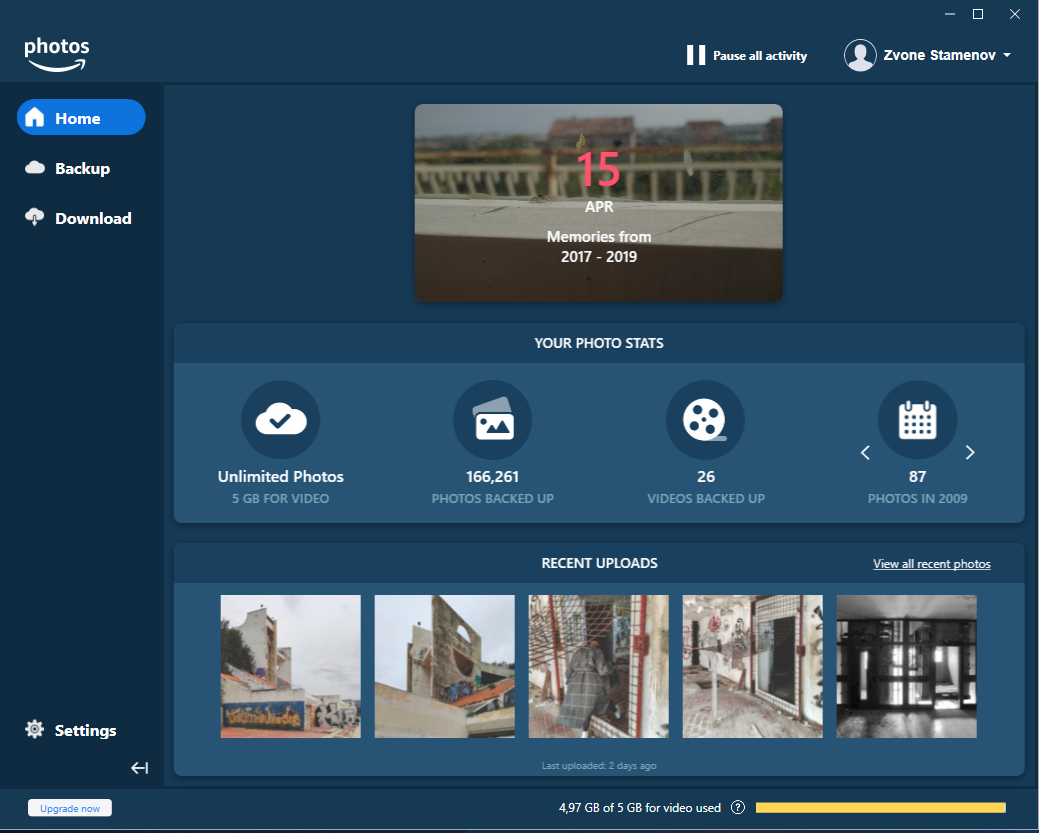1039x833 pixels.
Task: Switch to Home from the navigation menu
Action: click(81, 117)
